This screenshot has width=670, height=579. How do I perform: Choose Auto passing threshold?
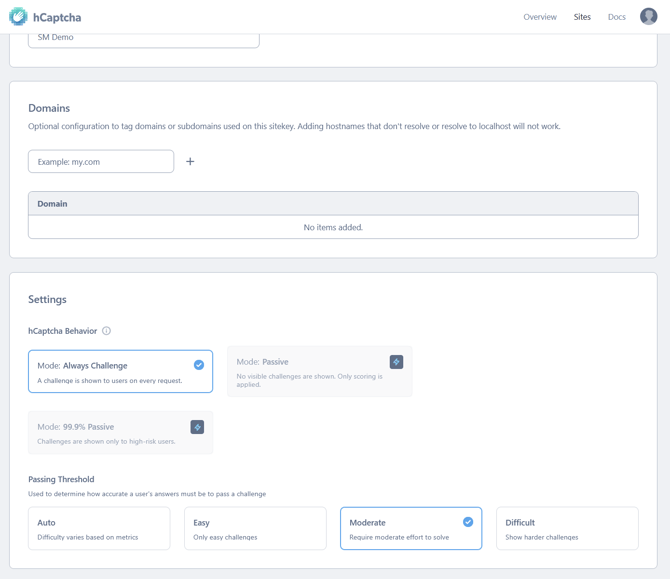(x=99, y=528)
